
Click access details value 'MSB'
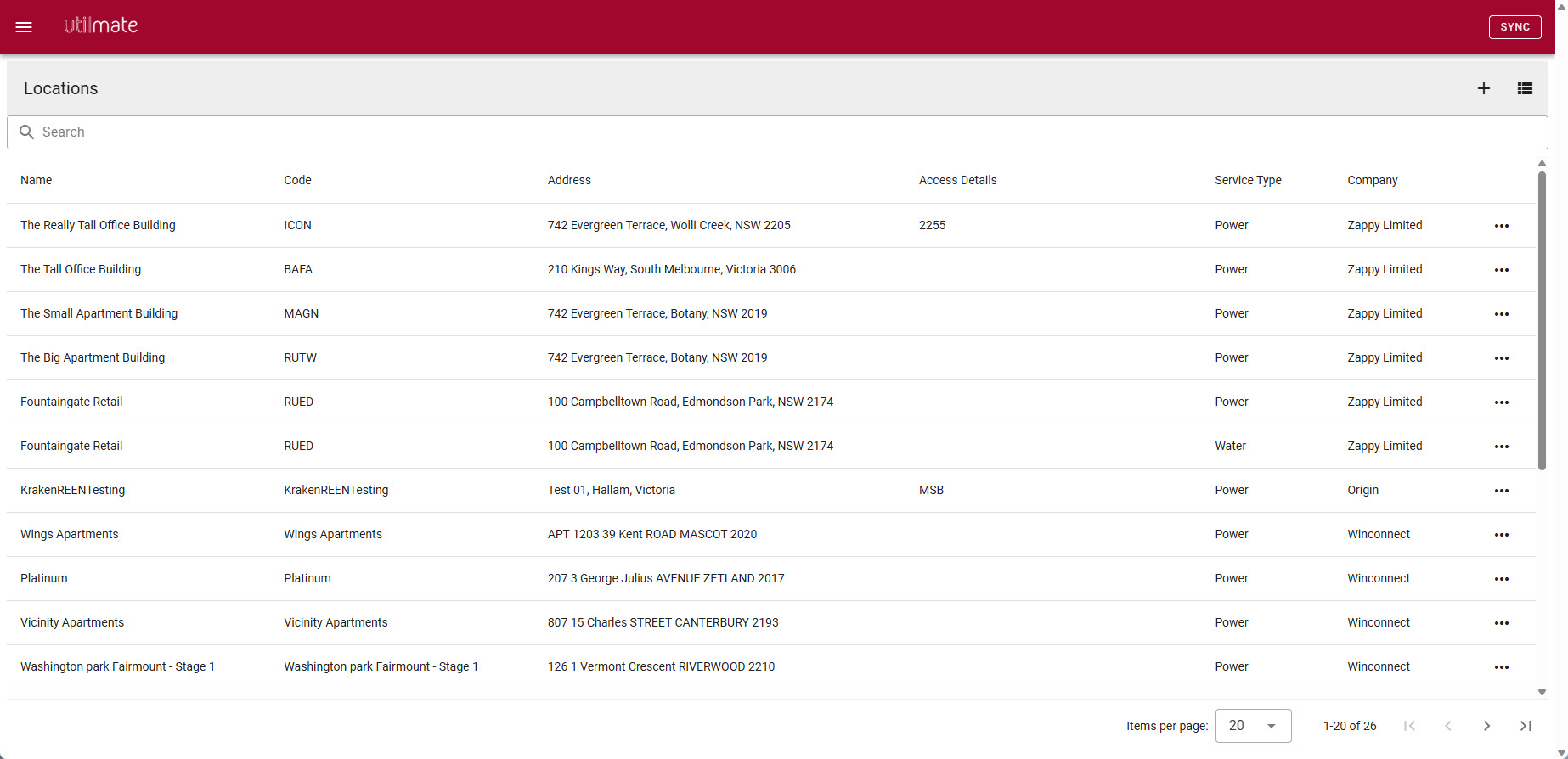pyautogui.click(x=931, y=490)
